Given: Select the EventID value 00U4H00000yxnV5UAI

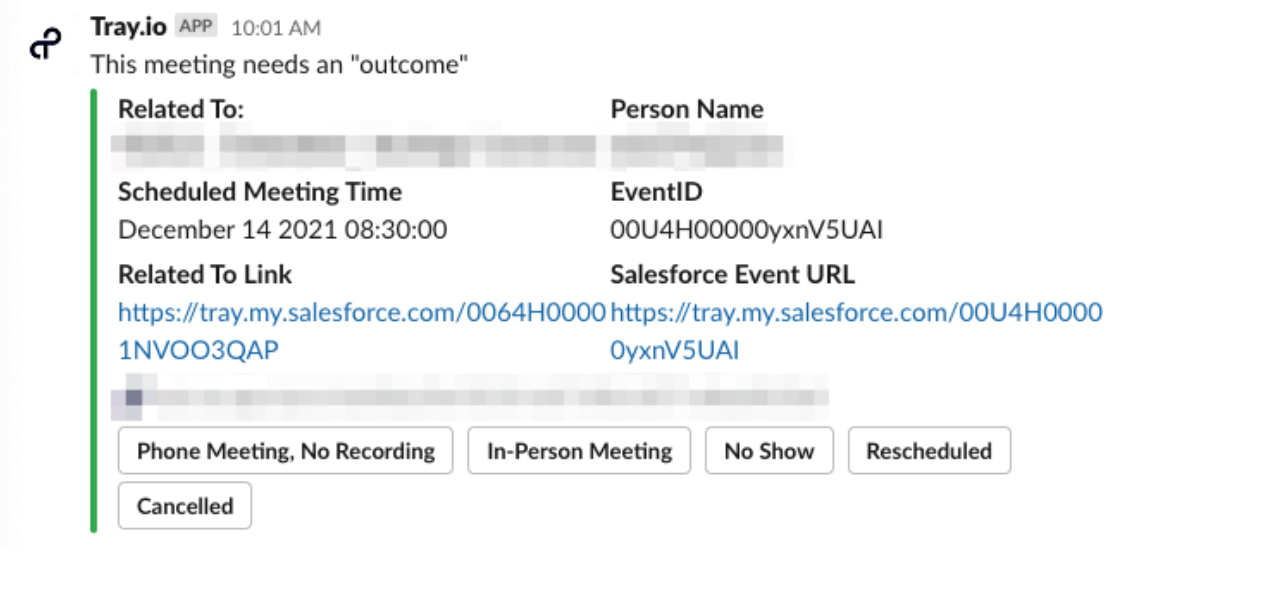Looking at the screenshot, I should [747, 231].
